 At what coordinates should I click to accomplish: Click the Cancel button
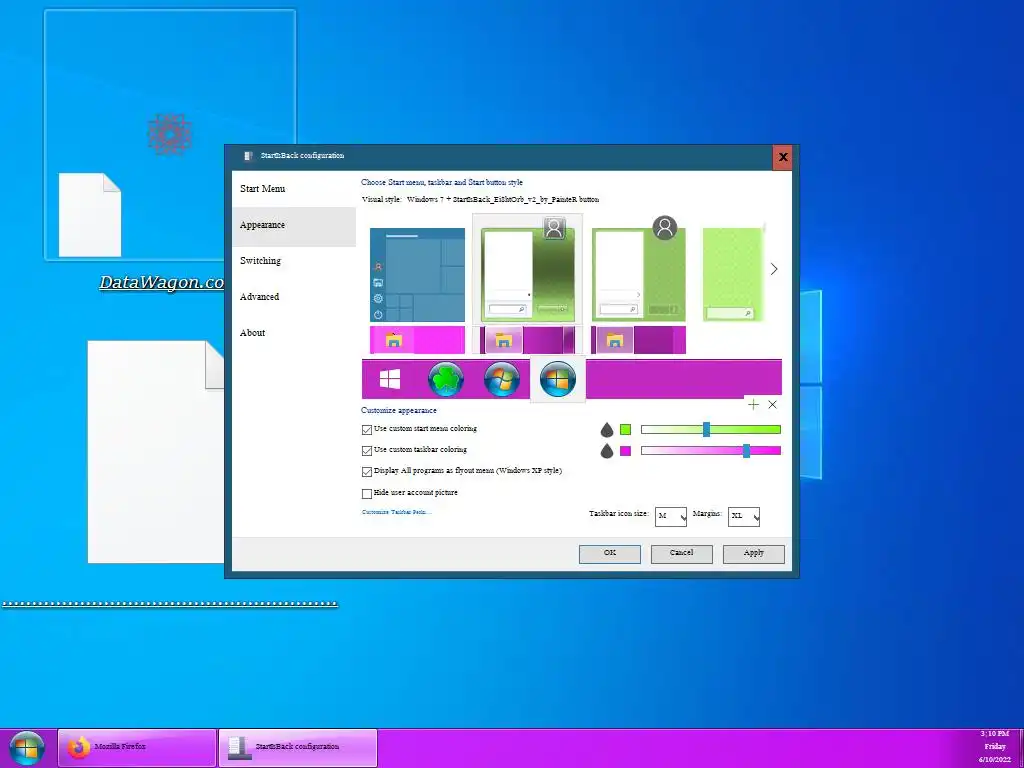682,554
